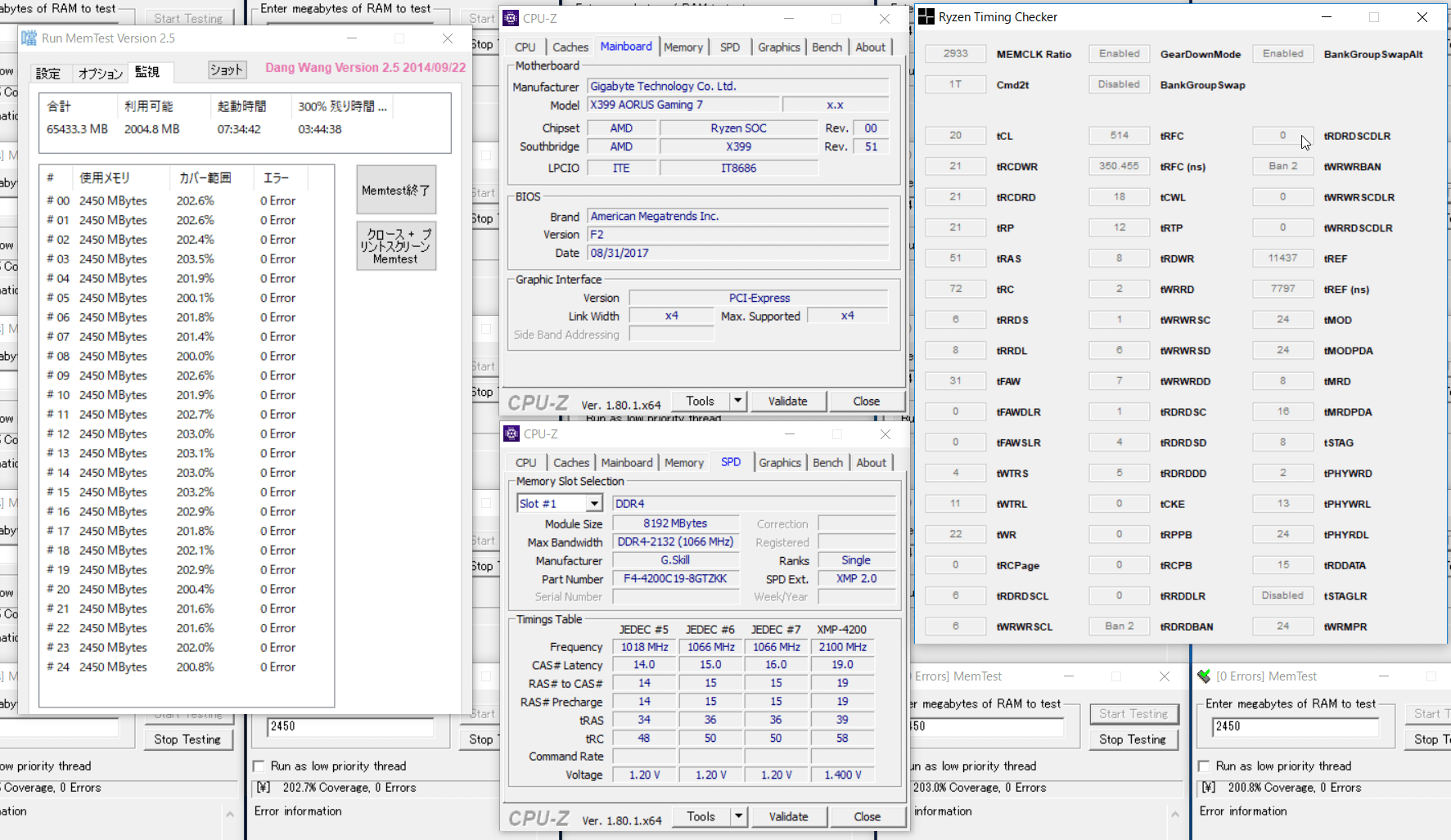Click the tREF value 11437
This screenshot has width=1451, height=840.
point(1282,258)
